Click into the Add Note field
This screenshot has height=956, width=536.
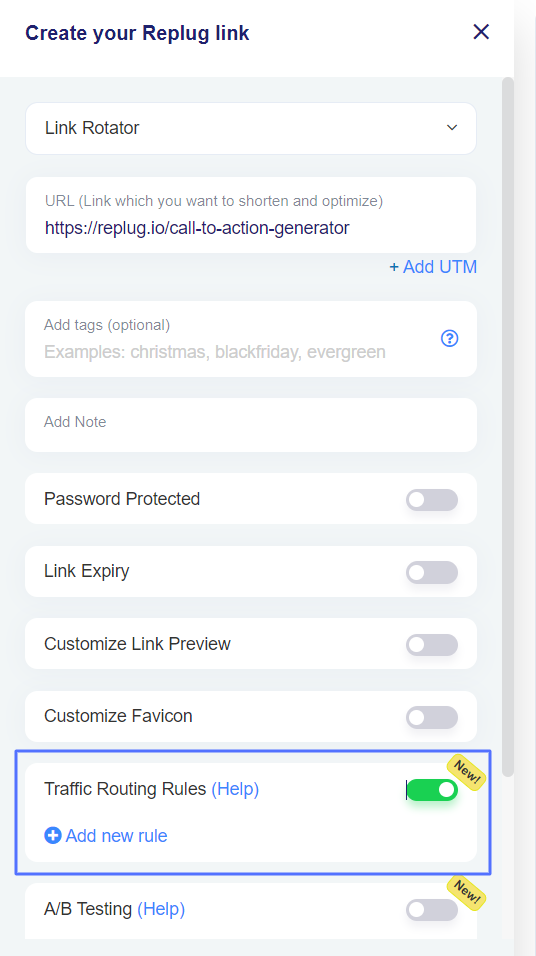click(251, 425)
